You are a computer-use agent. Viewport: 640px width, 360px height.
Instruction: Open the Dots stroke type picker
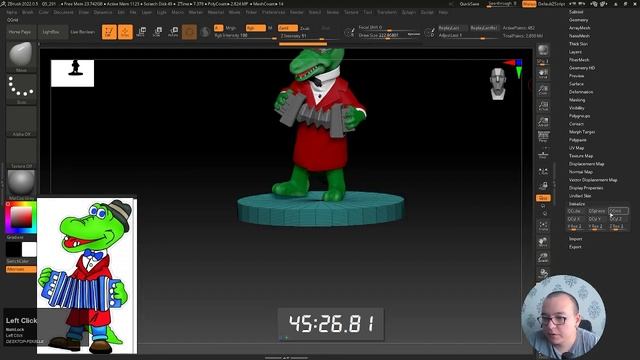pos(21,89)
